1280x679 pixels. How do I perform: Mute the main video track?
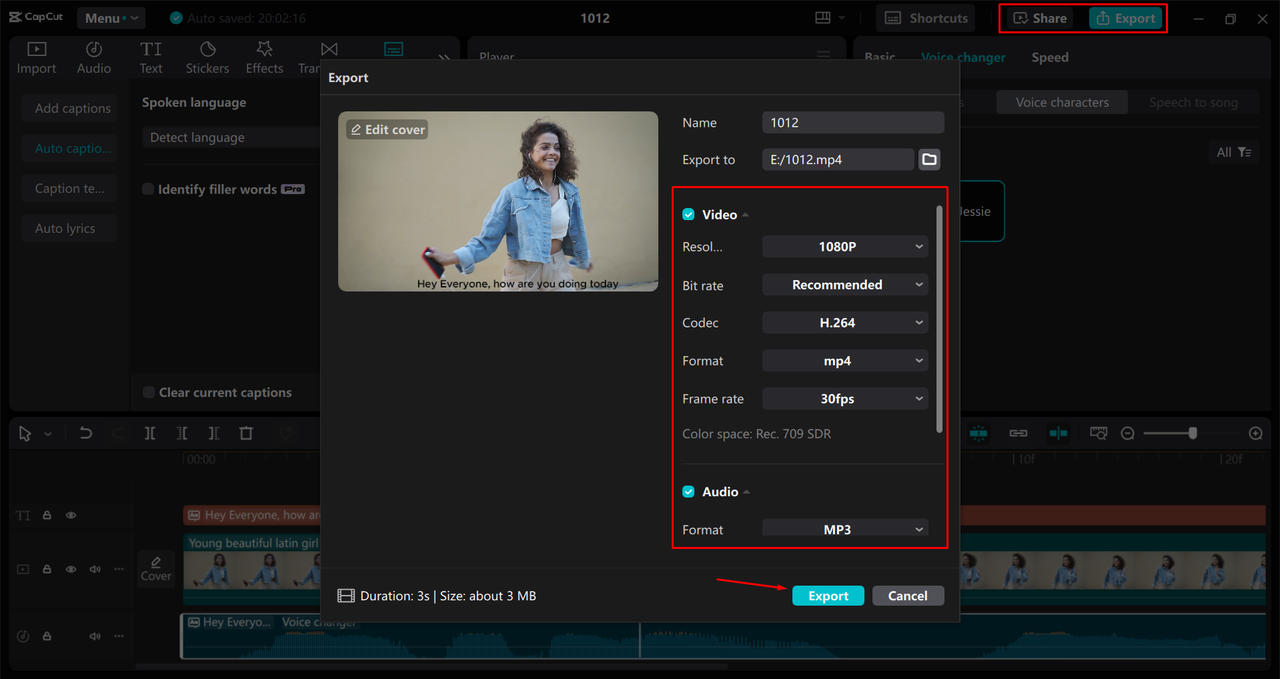point(95,569)
